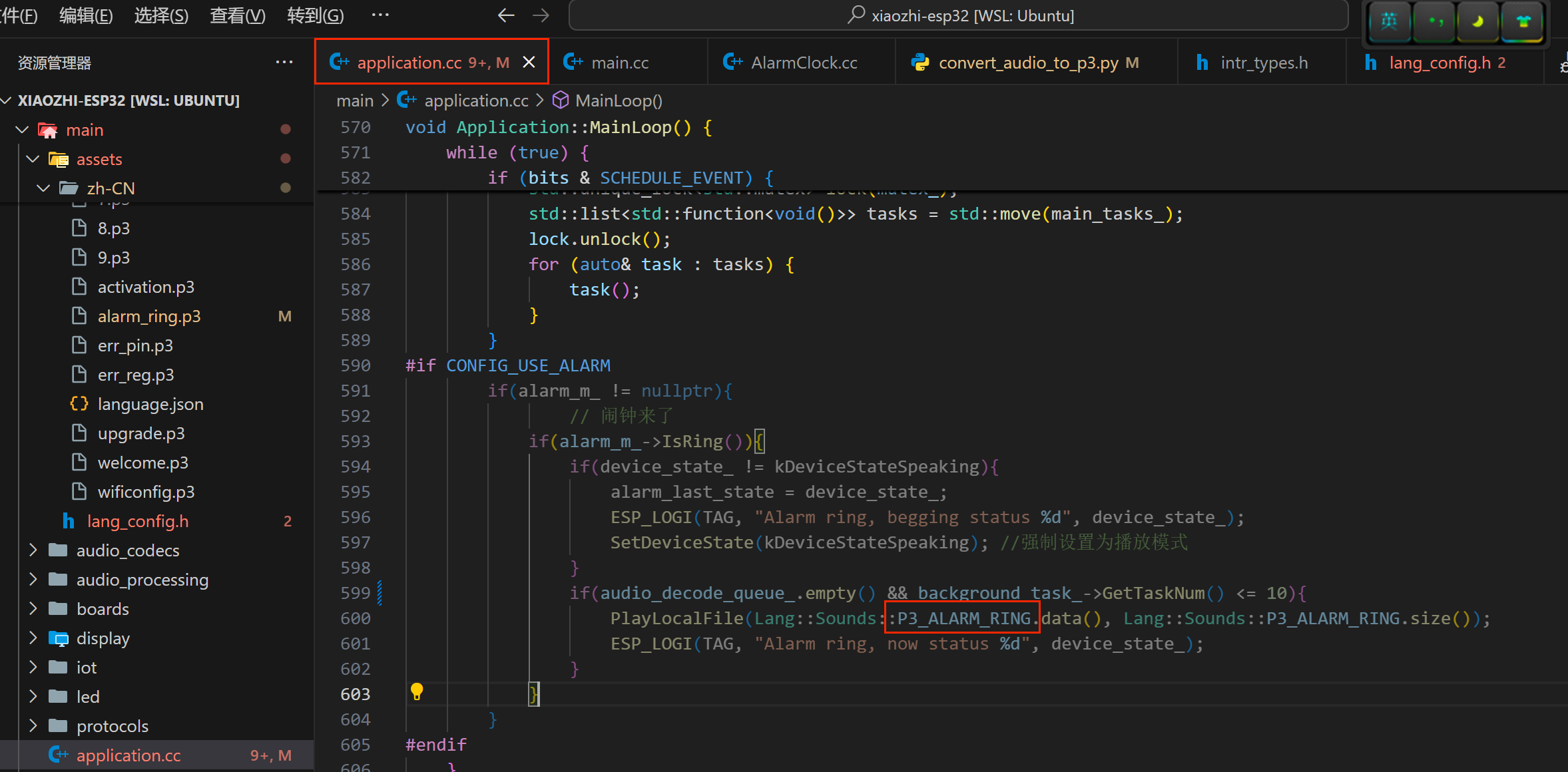Click the lightbulb code action icon

click(x=417, y=691)
